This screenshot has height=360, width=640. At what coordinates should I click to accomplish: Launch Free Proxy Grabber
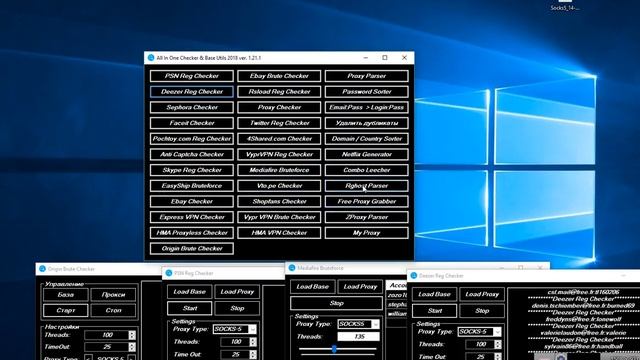click(367, 201)
